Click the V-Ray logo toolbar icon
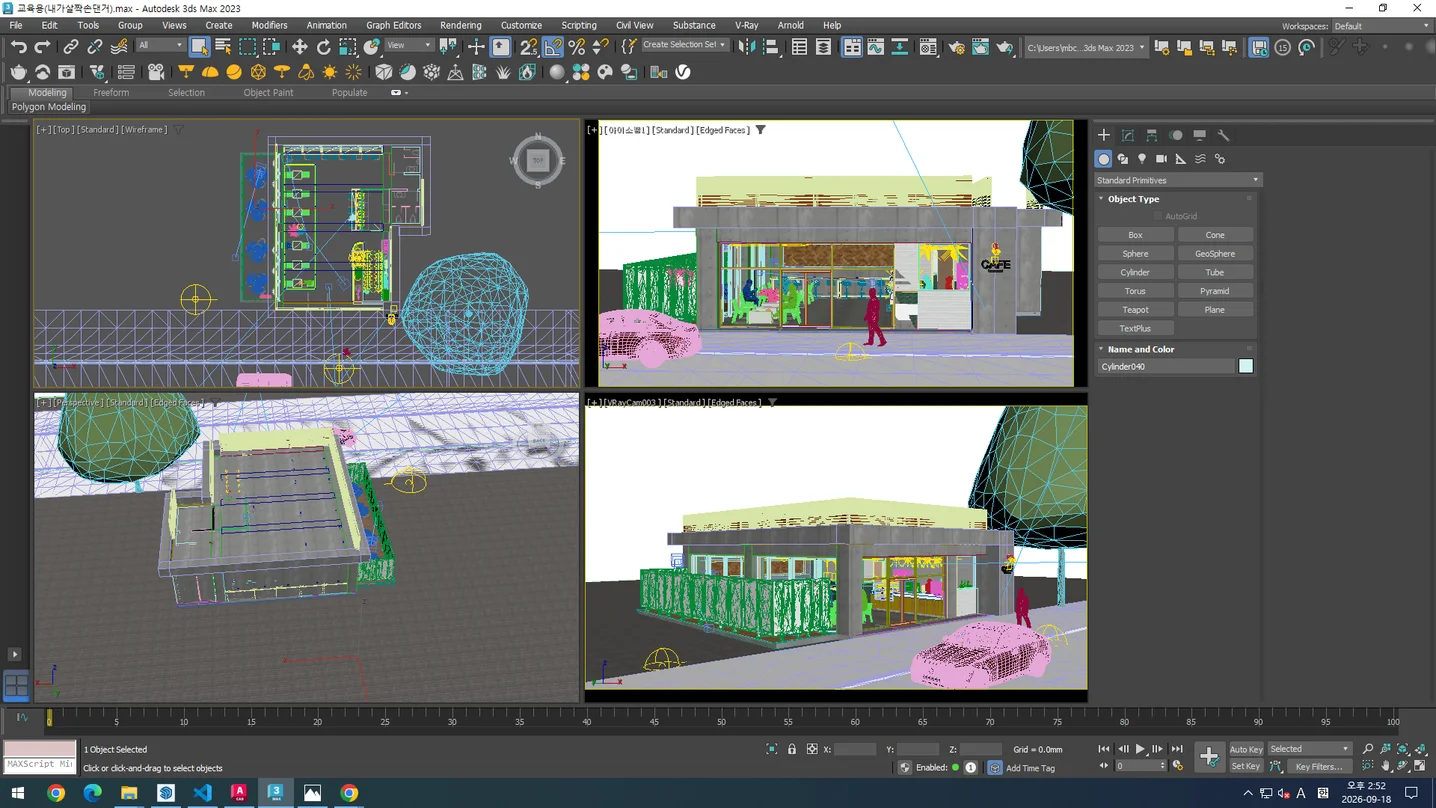This screenshot has width=1436, height=808. pos(683,72)
